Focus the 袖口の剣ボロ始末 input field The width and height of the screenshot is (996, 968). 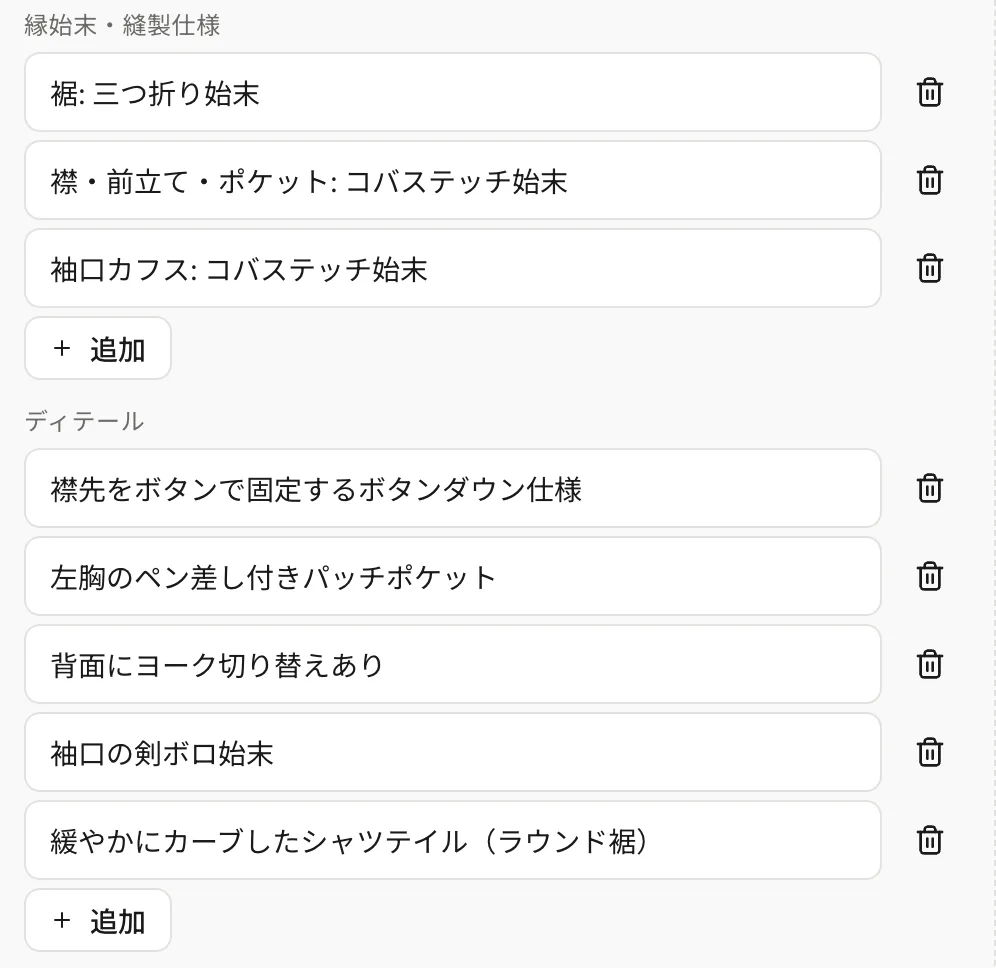tap(453, 753)
